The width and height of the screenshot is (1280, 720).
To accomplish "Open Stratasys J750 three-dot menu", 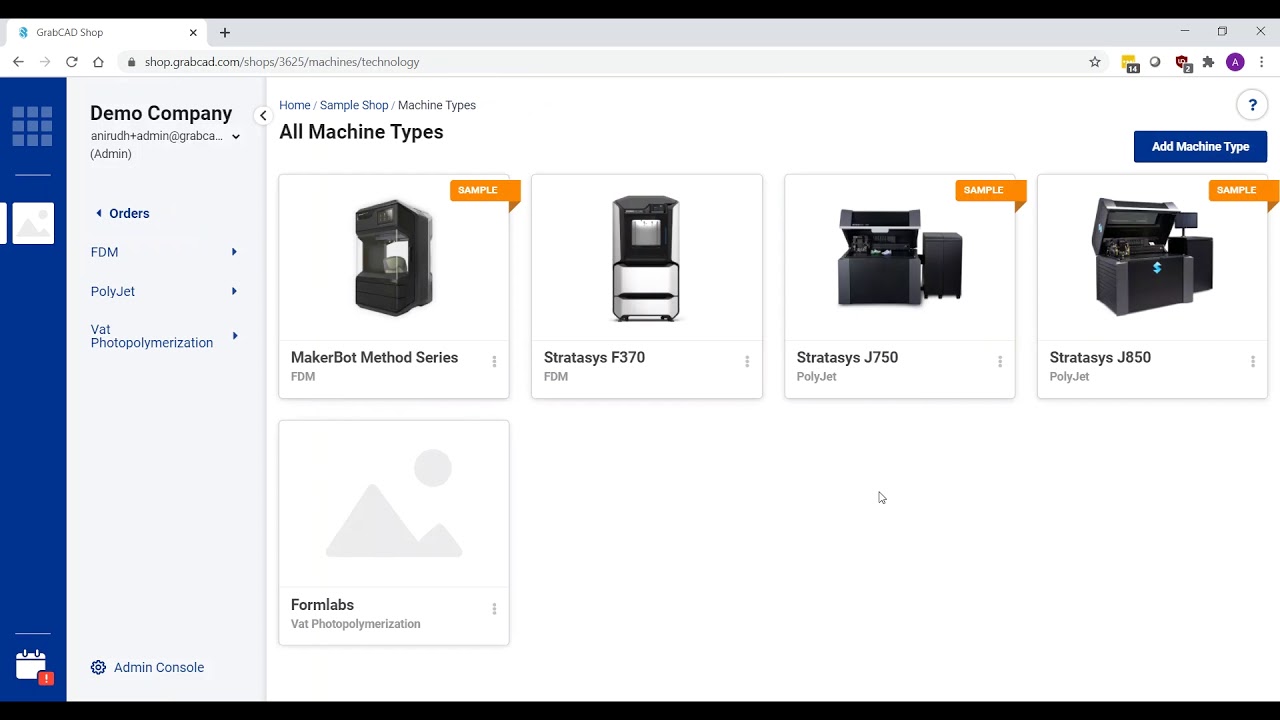I will (1000, 362).
